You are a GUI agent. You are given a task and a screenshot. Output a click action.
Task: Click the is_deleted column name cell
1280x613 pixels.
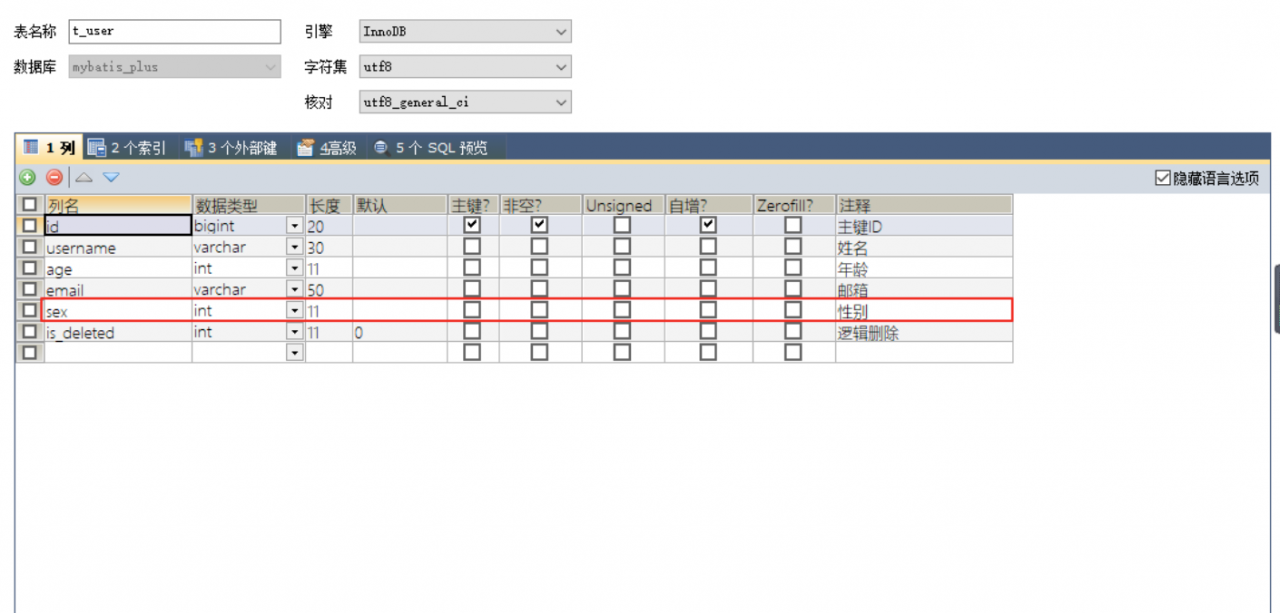[118, 332]
